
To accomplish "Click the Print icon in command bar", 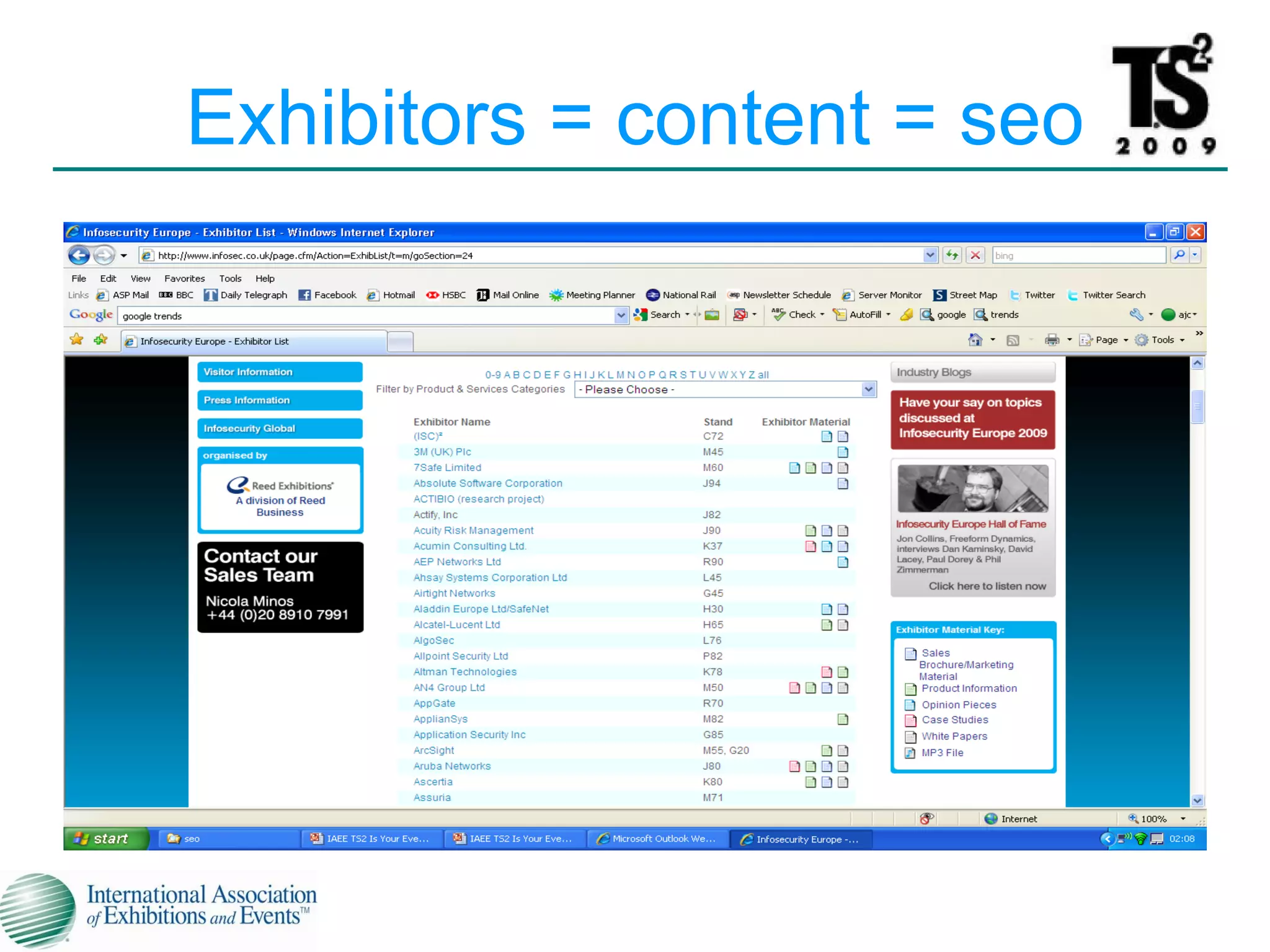I will coord(1052,340).
